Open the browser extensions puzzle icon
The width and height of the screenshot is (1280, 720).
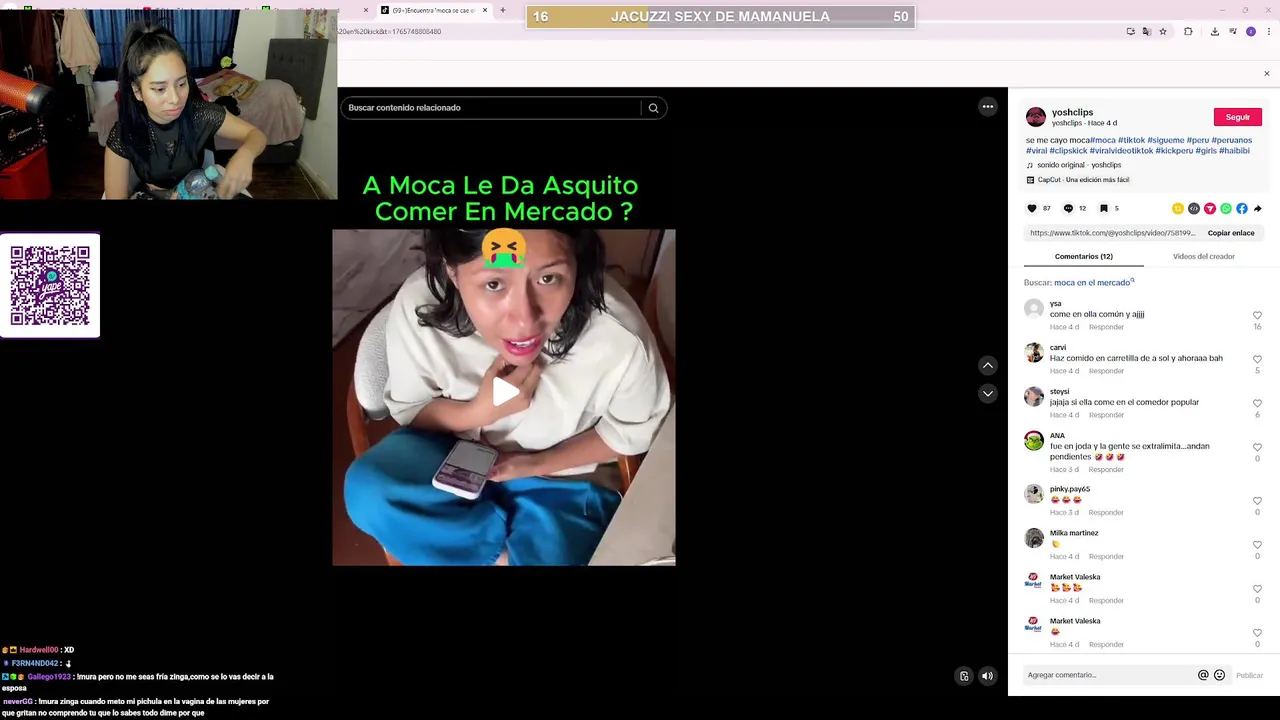(x=1188, y=32)
